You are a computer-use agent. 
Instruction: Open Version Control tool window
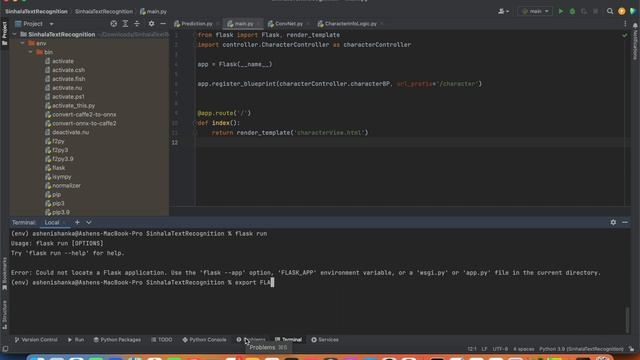36,340
